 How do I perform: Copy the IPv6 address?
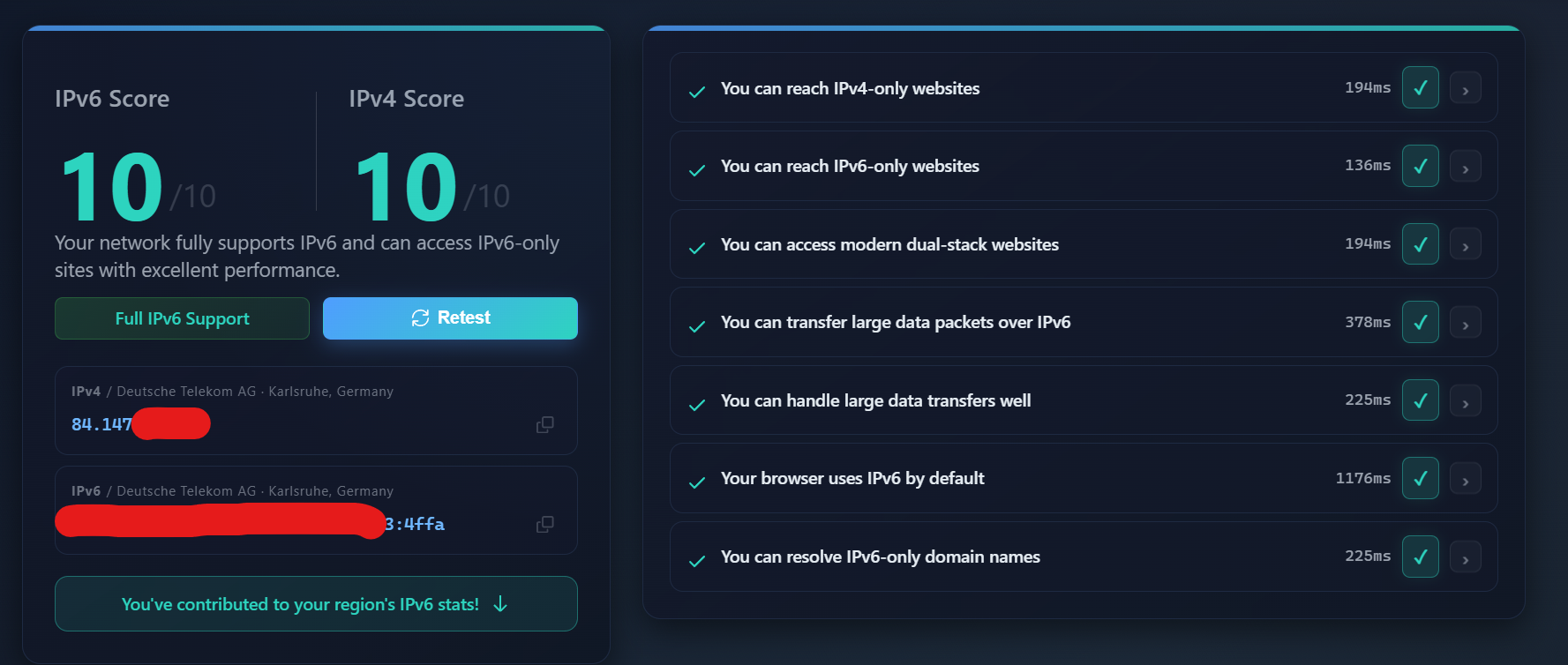(544, 525)
